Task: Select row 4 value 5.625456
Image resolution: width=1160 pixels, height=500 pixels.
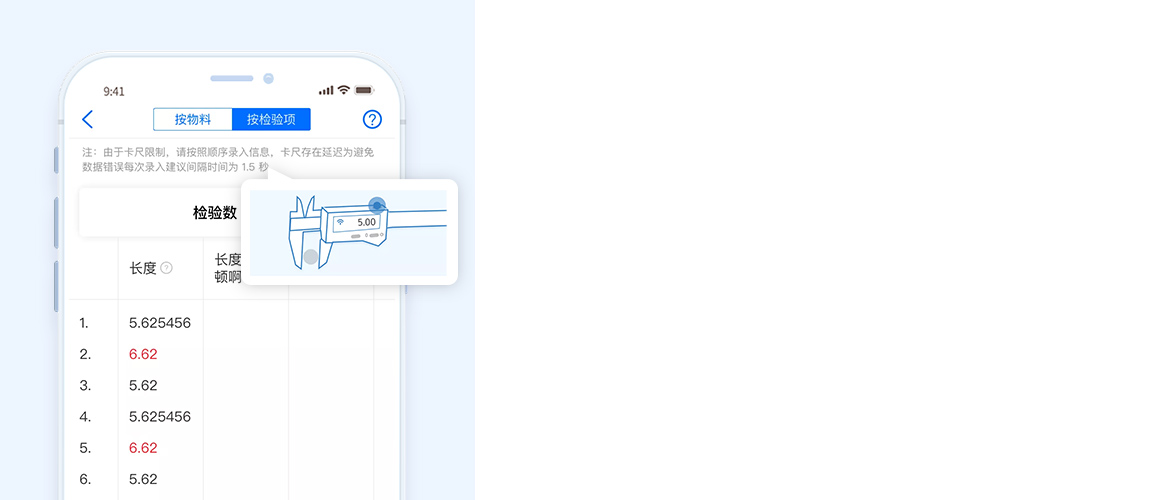Action: pyautogui.click(x=160, y=416)
